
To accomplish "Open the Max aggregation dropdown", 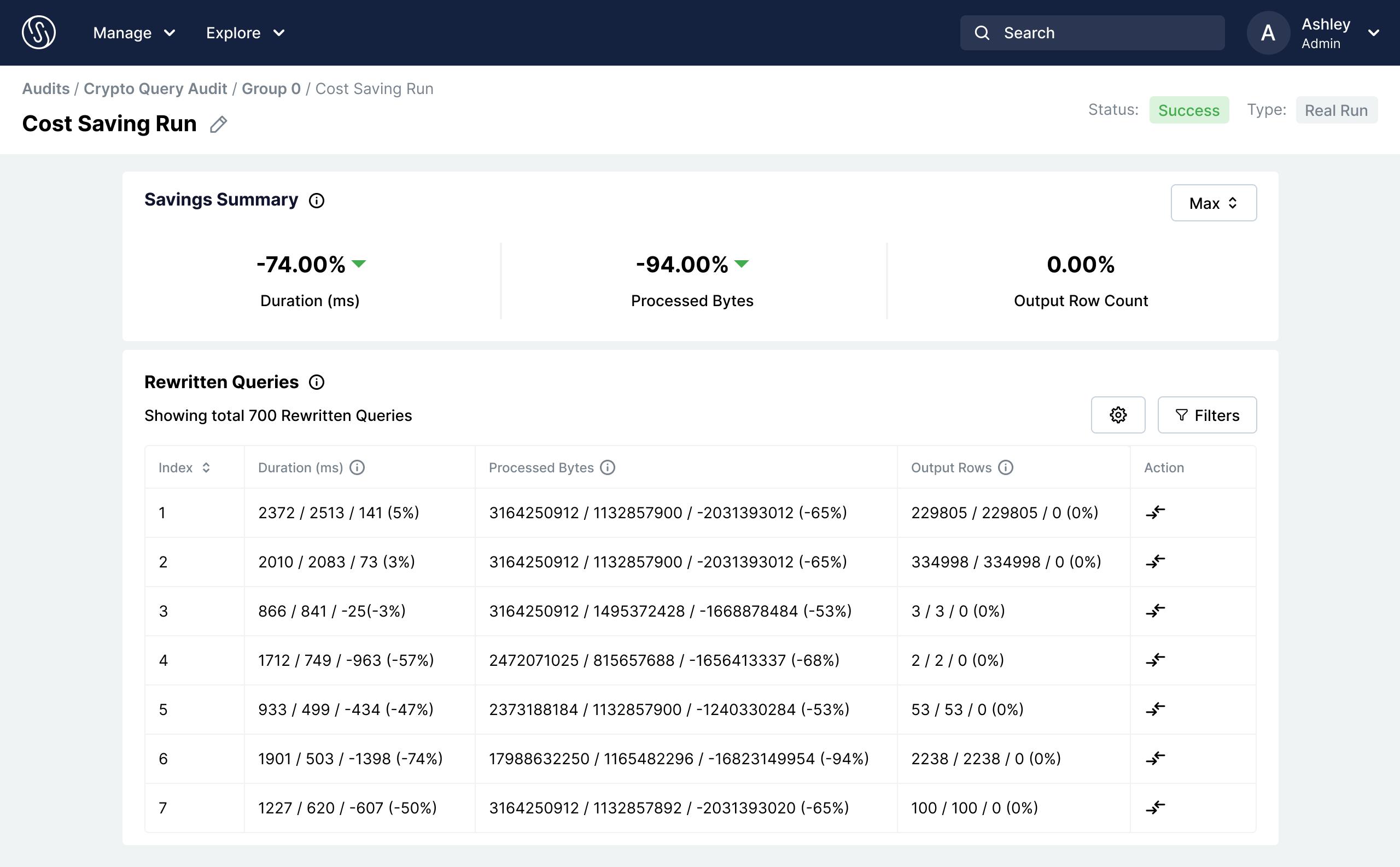I will click(1213, 203).
